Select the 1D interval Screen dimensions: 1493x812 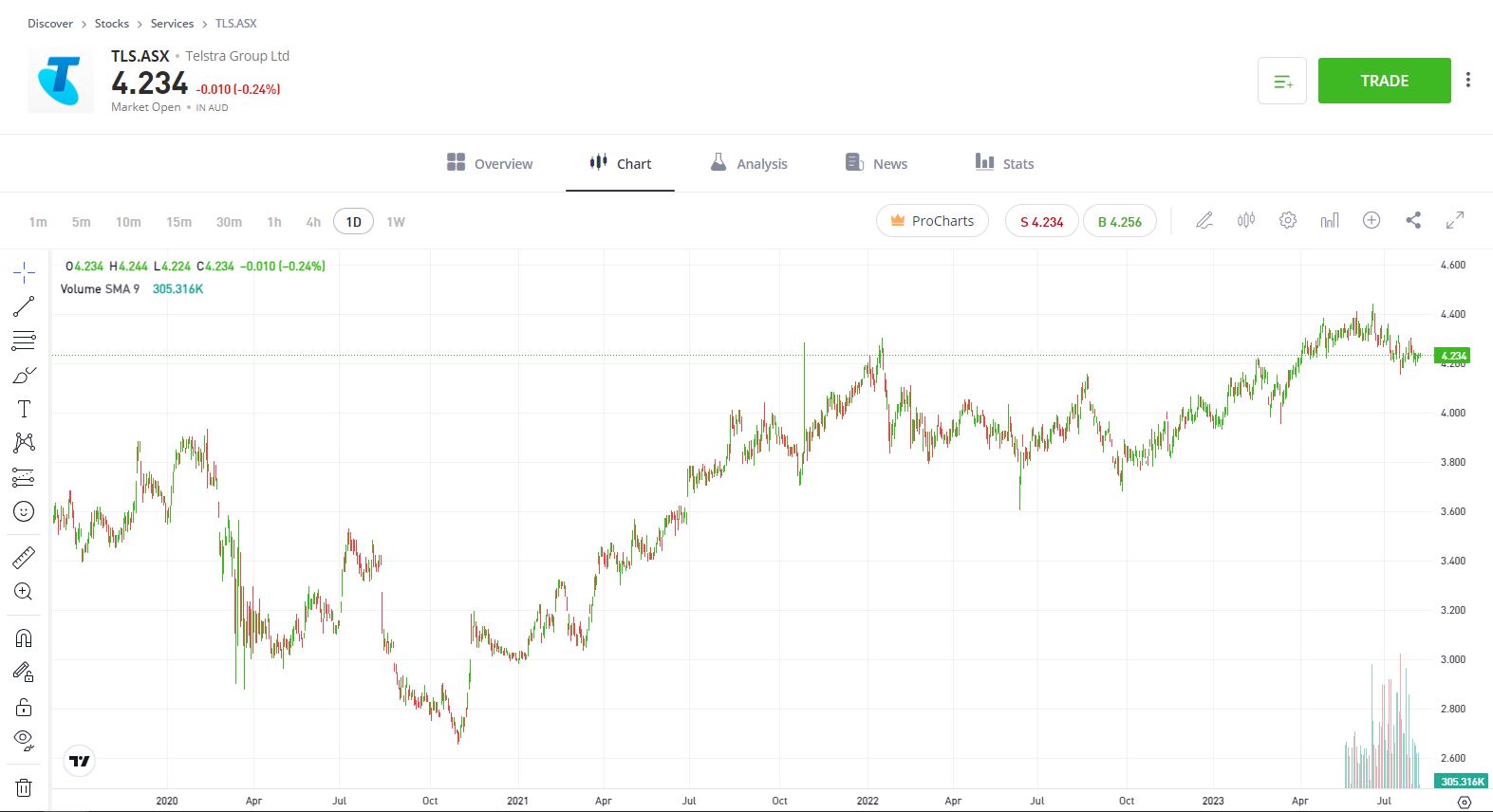[353, 222]
